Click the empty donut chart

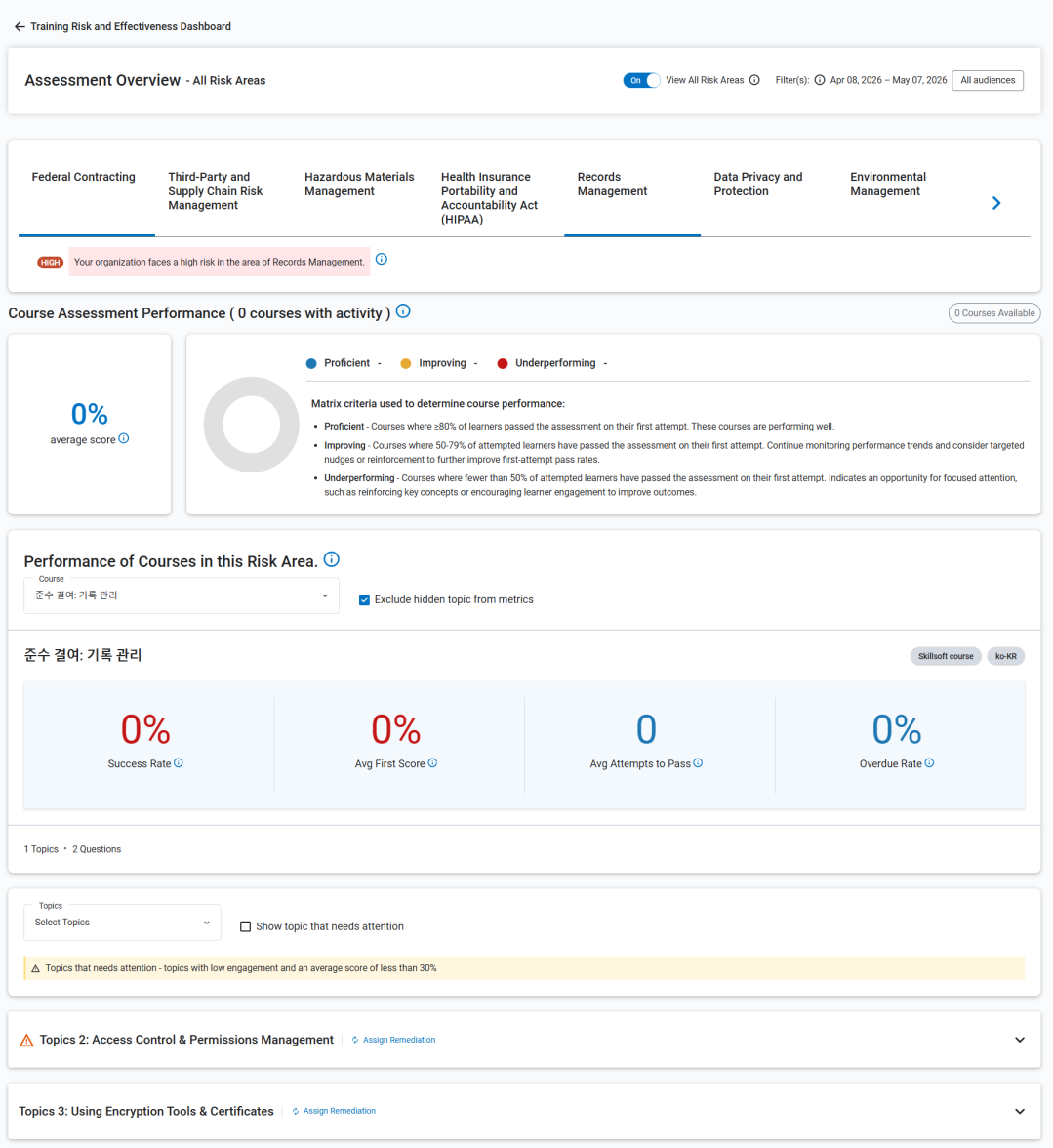pyautogui.click(x=251, y=425)
